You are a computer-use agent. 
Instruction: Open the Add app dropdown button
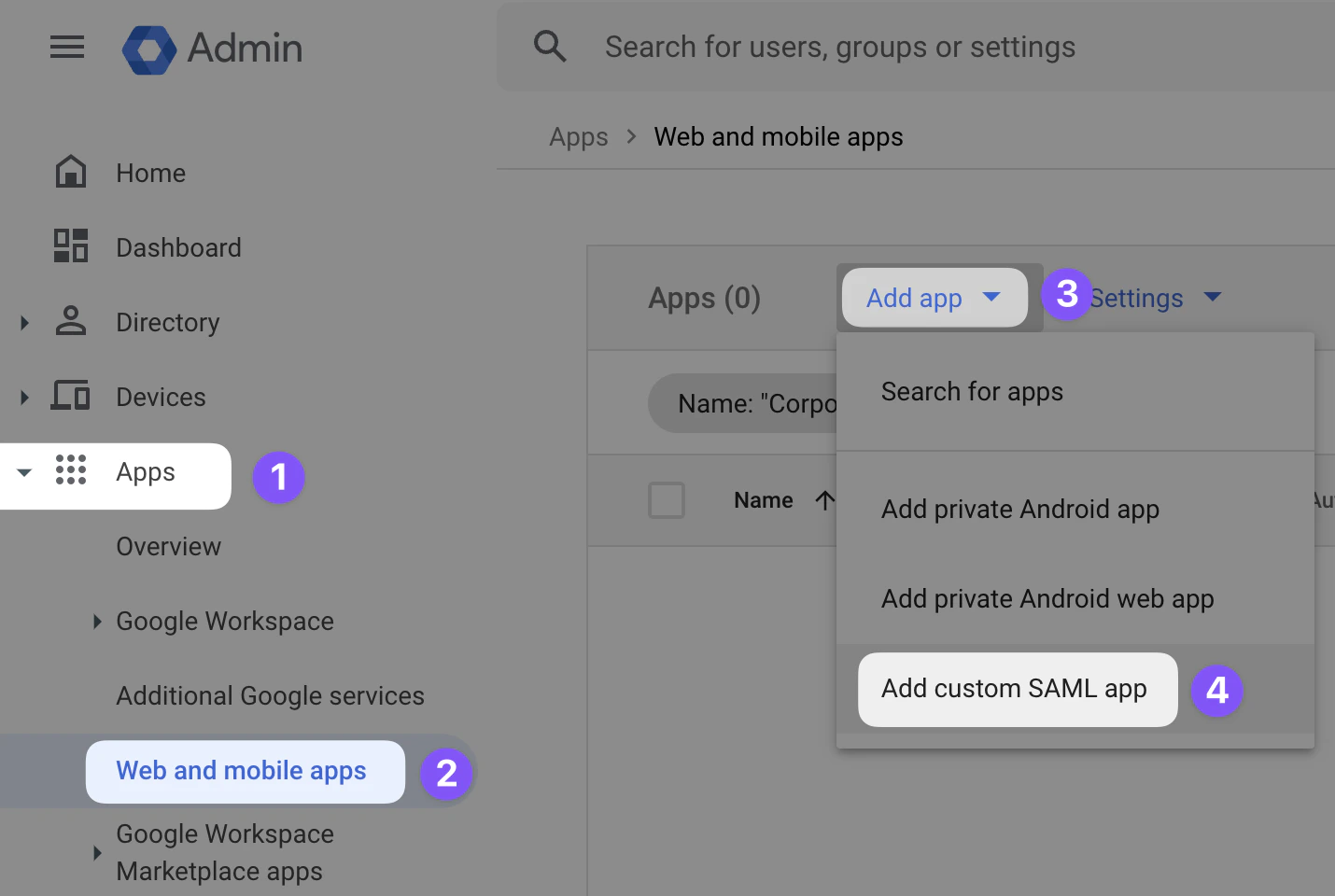click(934, 298)
